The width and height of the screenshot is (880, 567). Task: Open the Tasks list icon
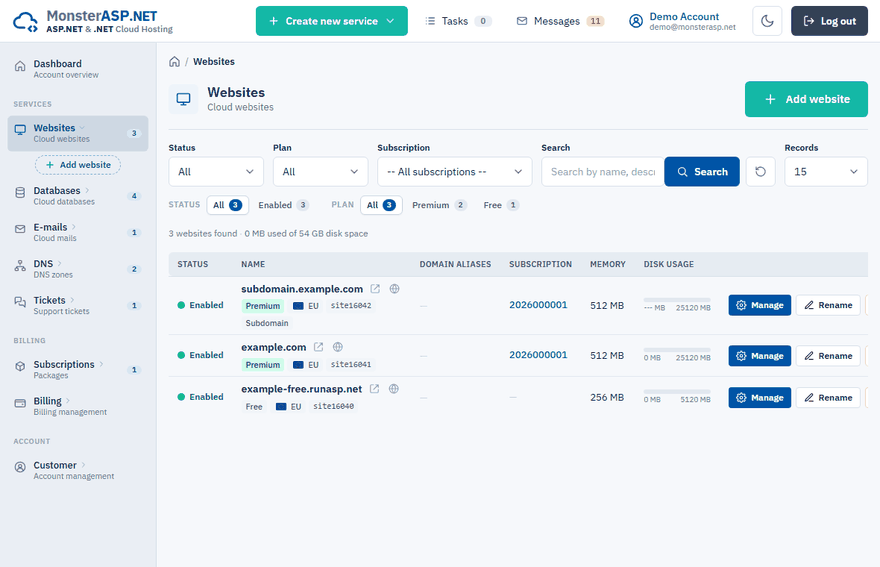coord(430,21)
